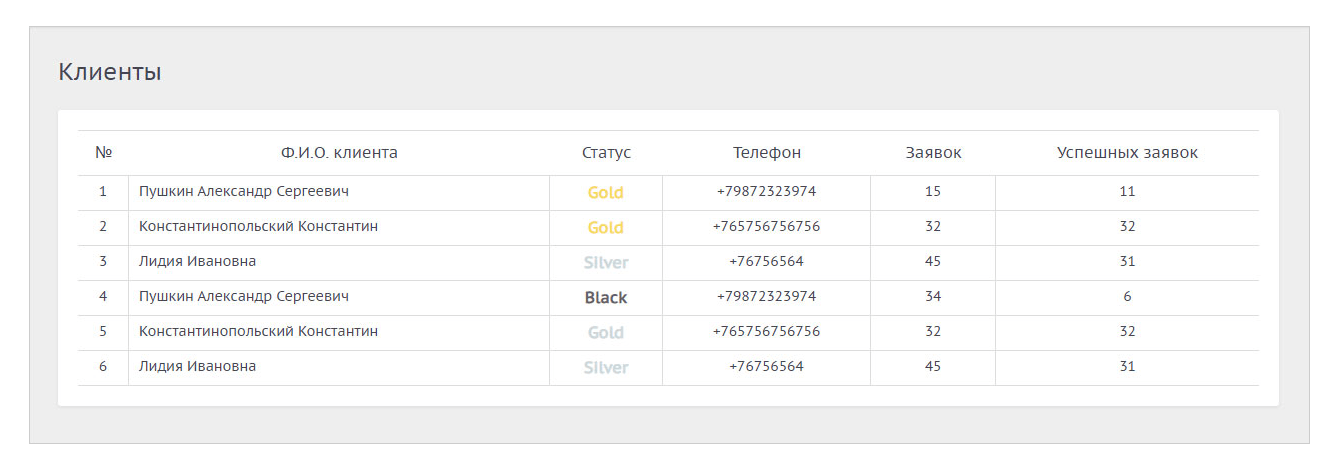This screenshot has width=1340, height=470.
Task: Click the Silver status in row 6
Action: pos(606,367)
